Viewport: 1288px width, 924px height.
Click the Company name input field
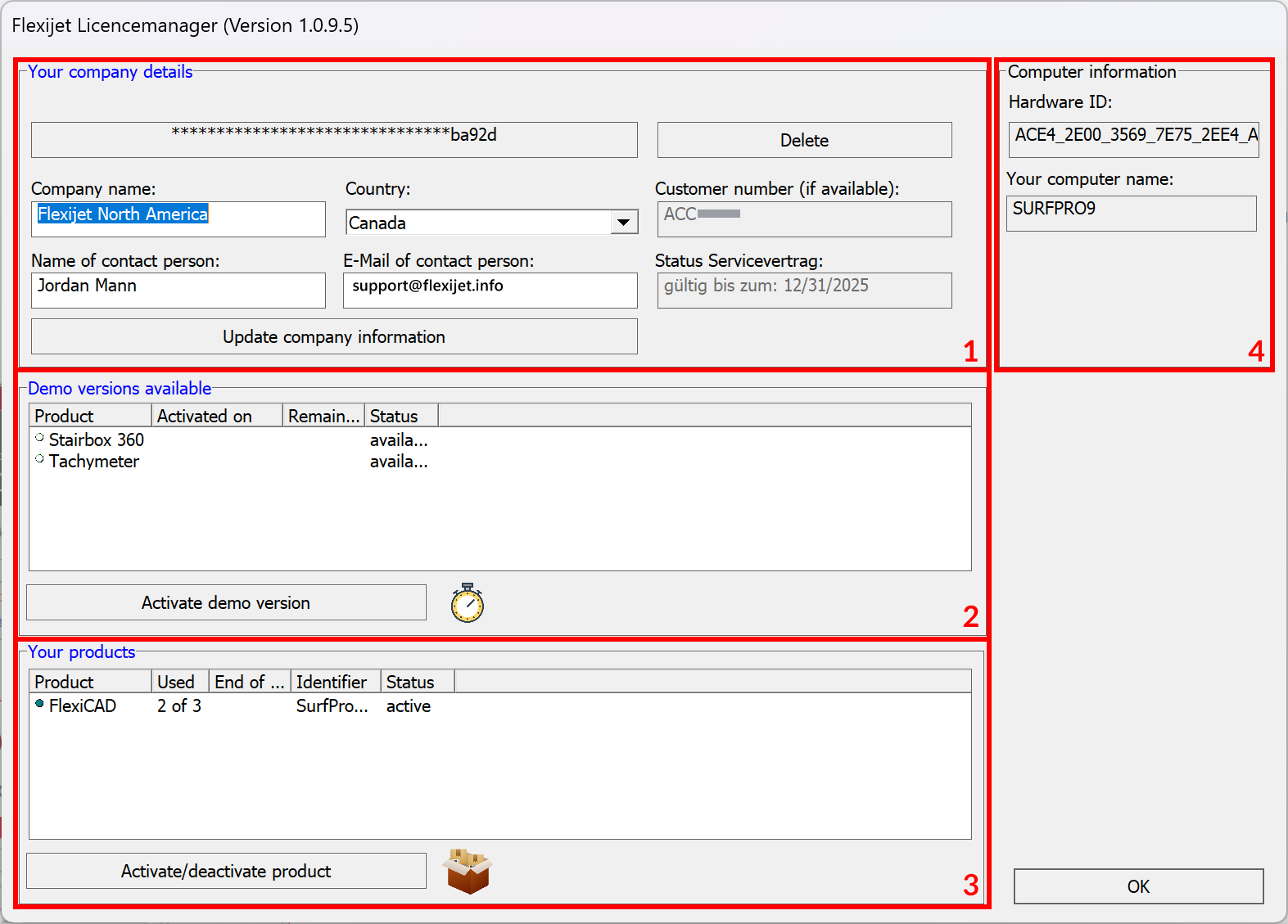tap(179, 219)
